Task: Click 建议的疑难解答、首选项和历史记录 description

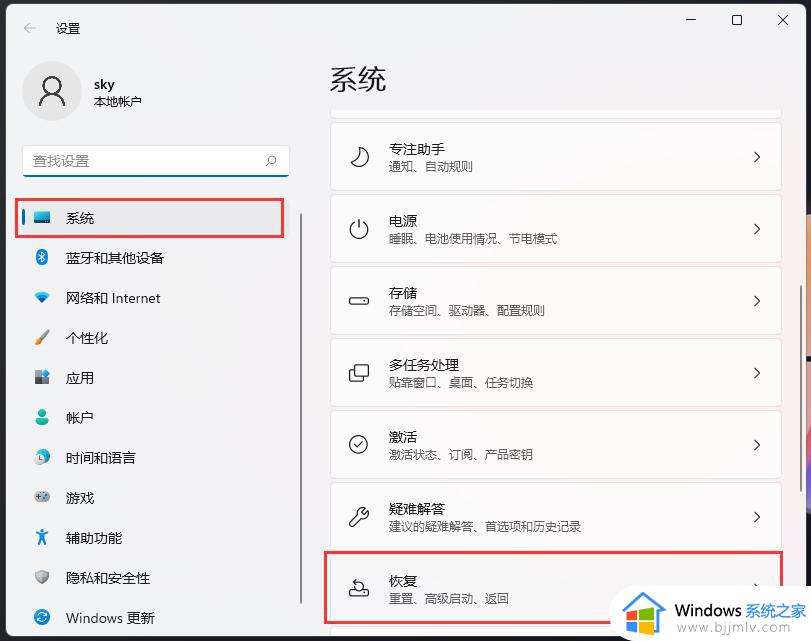Action: pyautogui.click(x=485, y=526)
